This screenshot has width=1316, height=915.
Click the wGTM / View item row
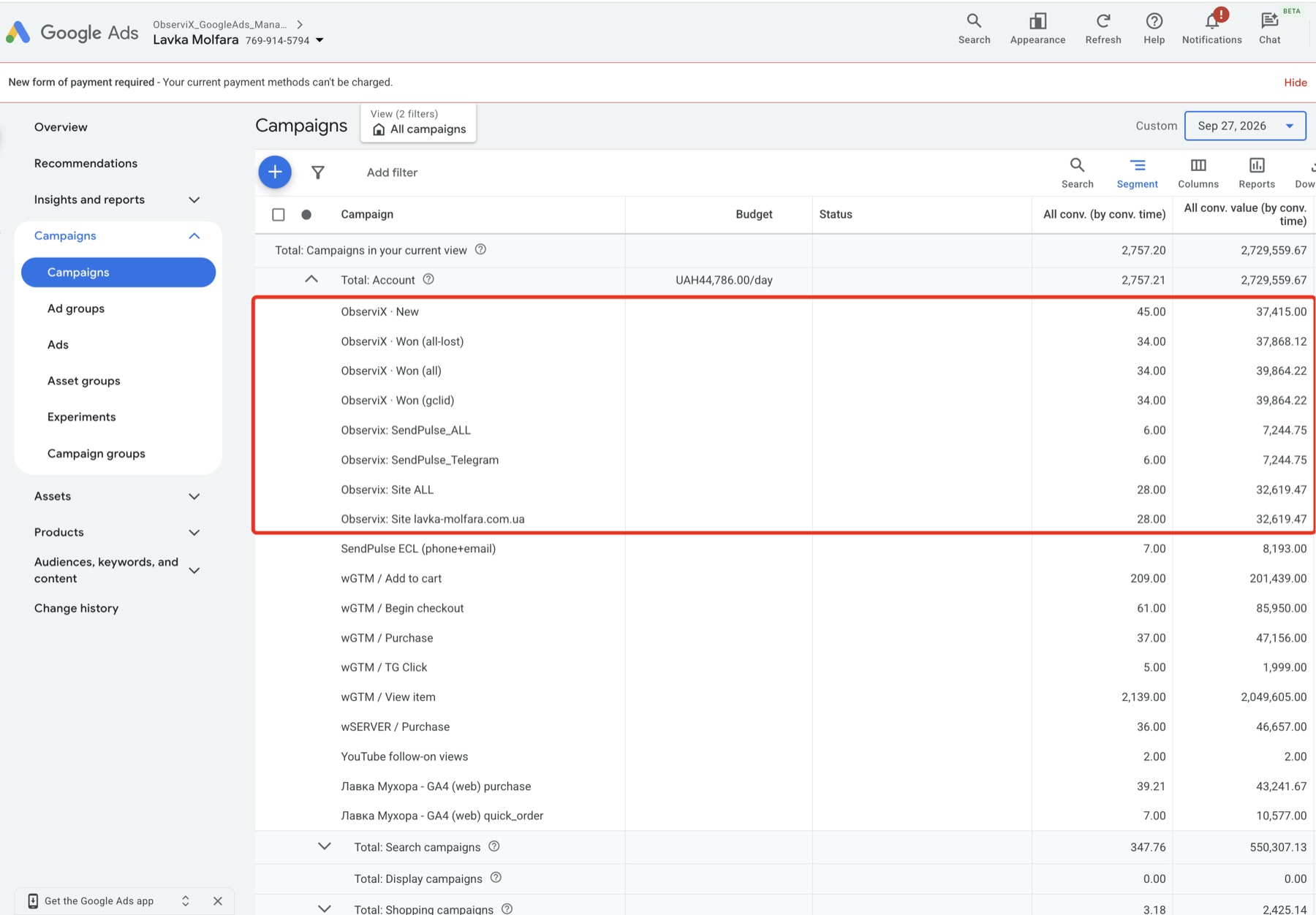click(784, 697)
